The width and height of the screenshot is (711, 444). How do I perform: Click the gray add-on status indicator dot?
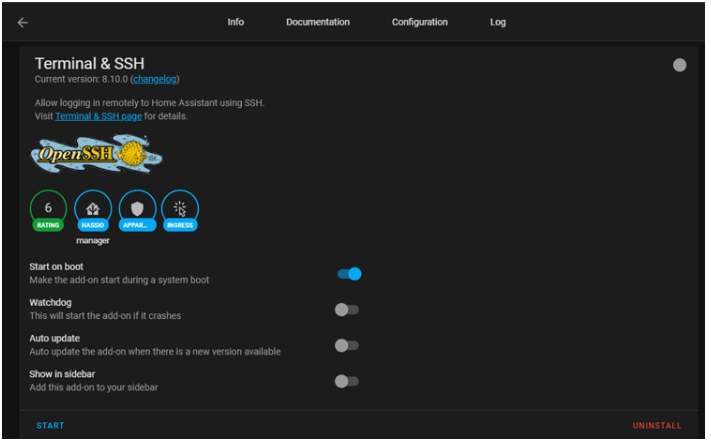point(680,65)
